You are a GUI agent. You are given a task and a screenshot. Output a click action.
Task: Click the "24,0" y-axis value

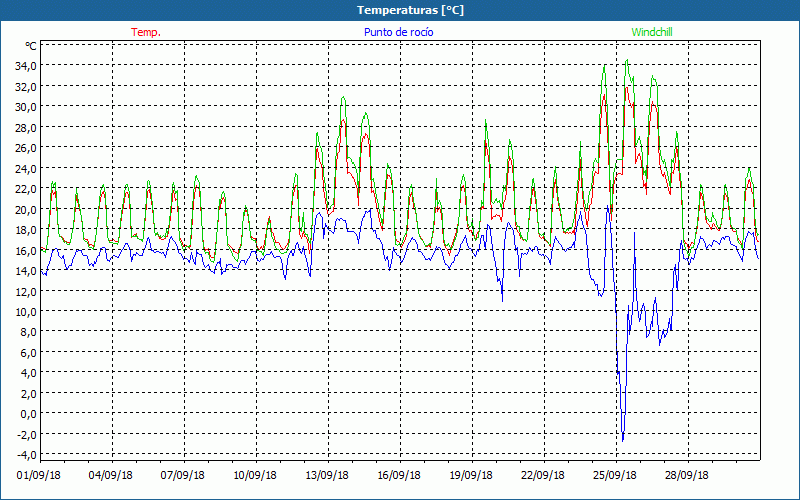tap(26, 168)
